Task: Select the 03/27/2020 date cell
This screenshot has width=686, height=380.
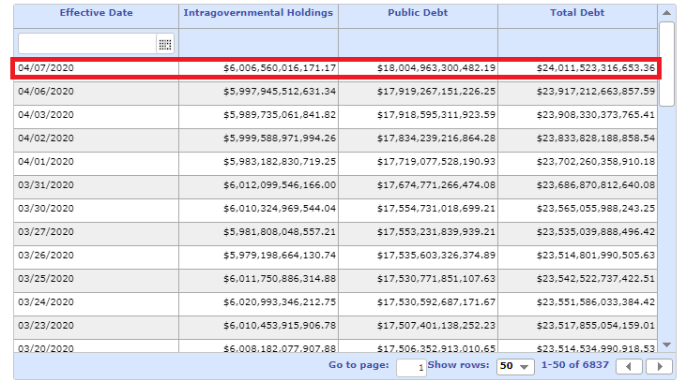Action: pyautogui.click(x=46, y=232)
